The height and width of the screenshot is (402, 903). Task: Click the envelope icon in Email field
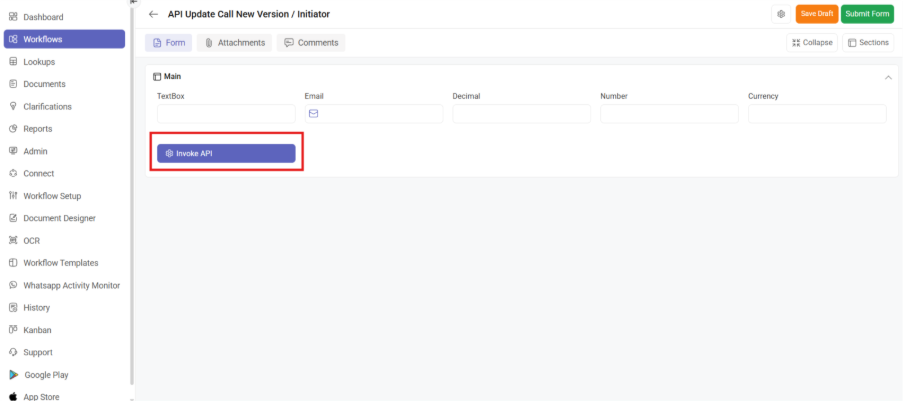point(313,114)
